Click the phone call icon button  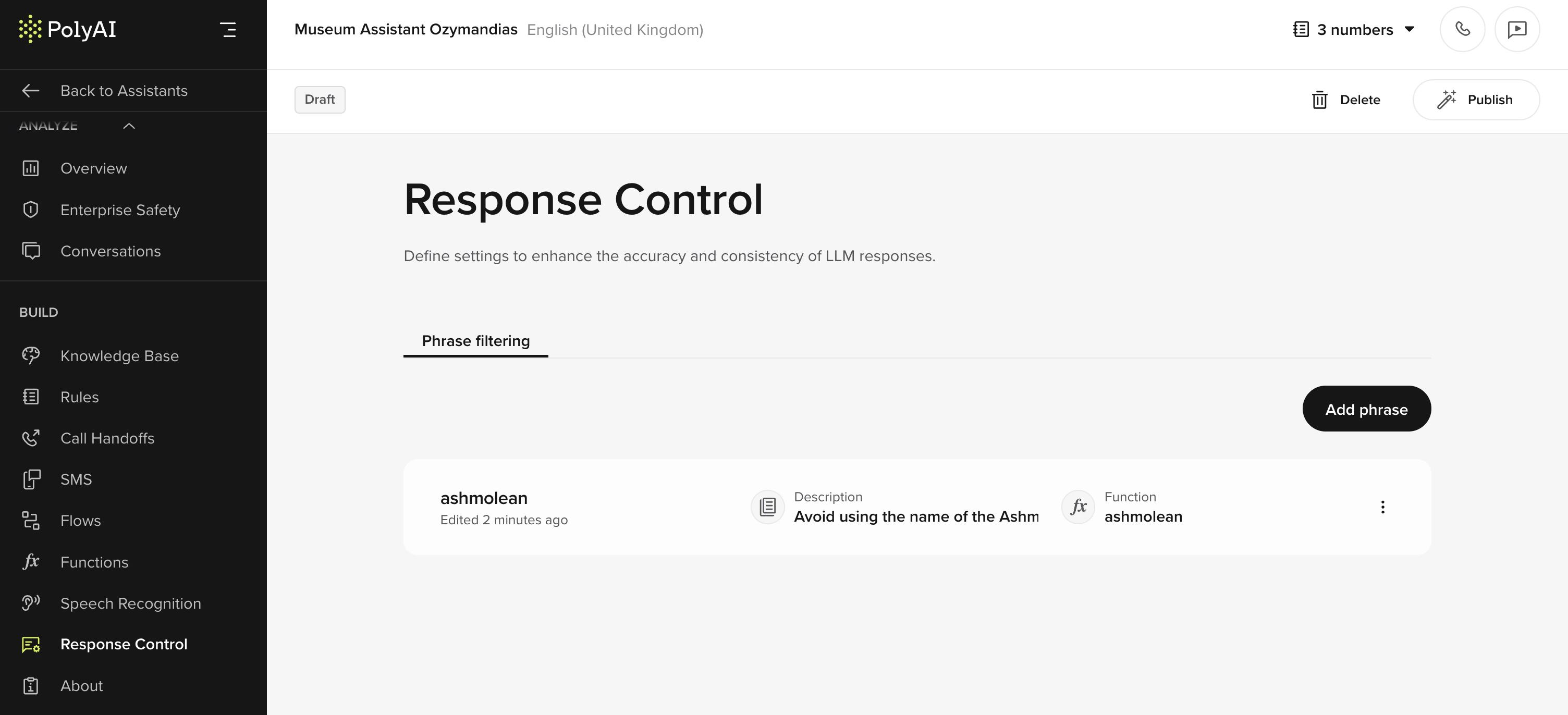click(1462, 29)
